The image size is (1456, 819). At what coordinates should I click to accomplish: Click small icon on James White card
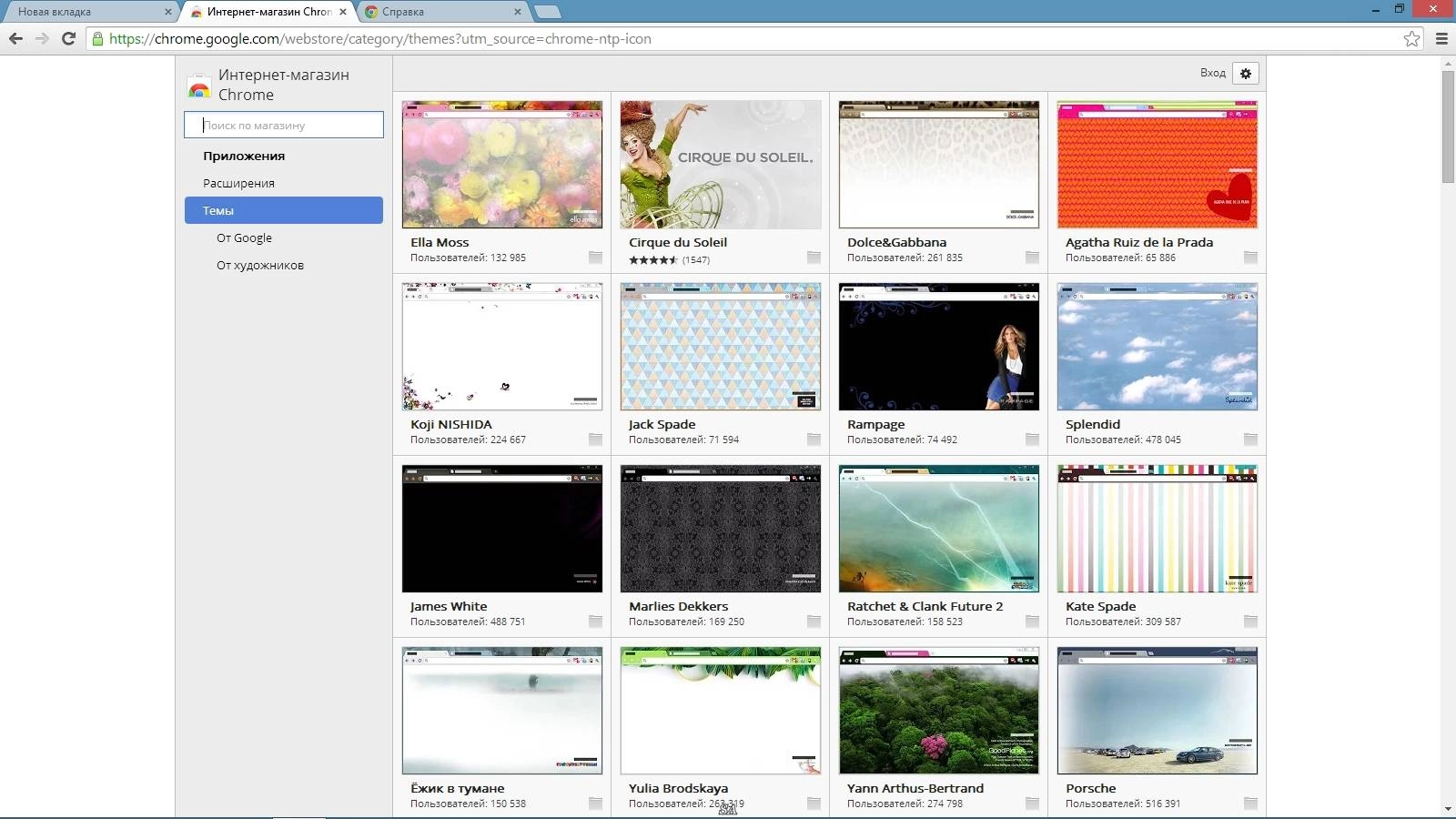click(x=595, y=622)
